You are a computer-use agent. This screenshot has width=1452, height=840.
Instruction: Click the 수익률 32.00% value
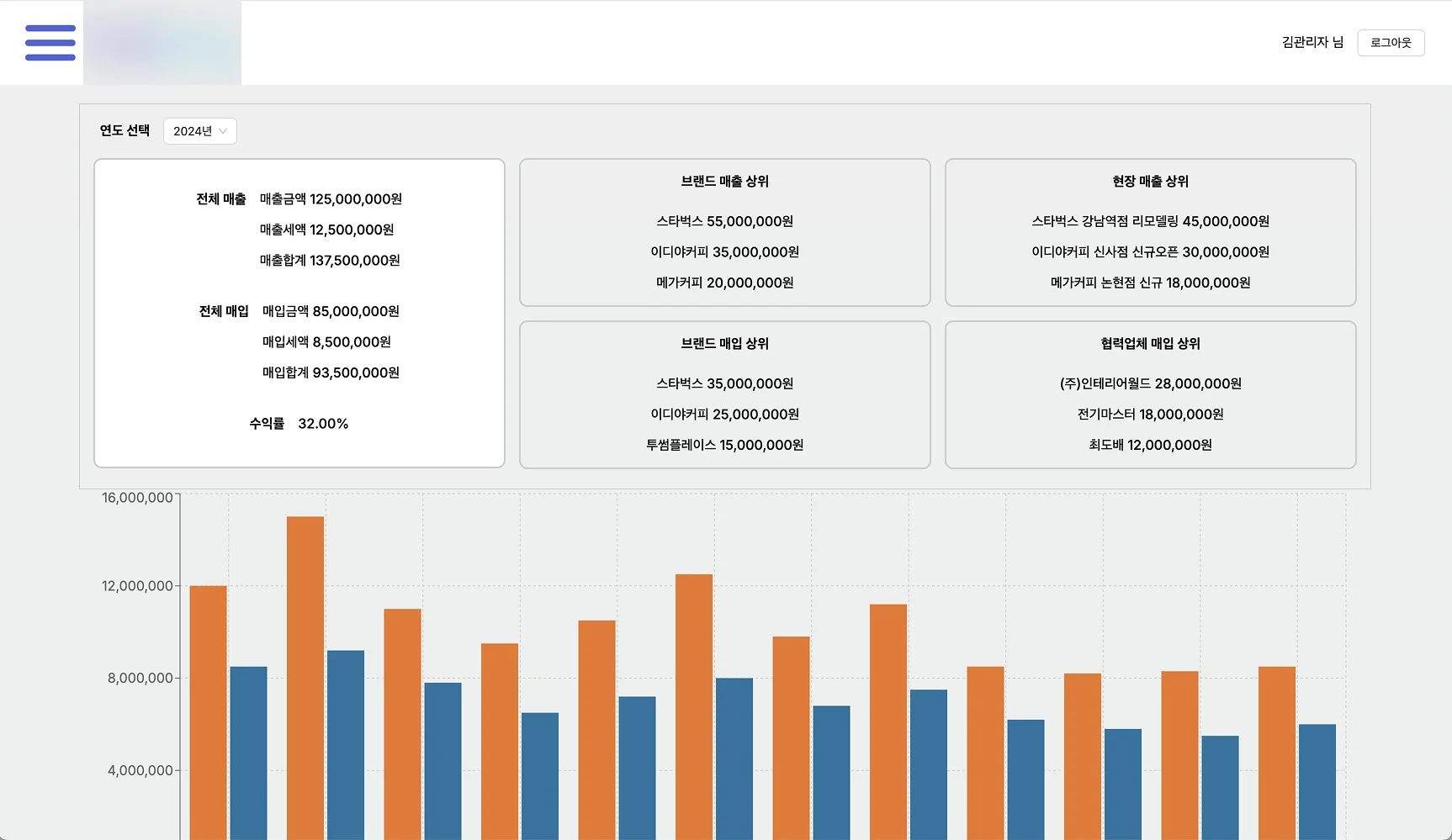coord(299,424)
